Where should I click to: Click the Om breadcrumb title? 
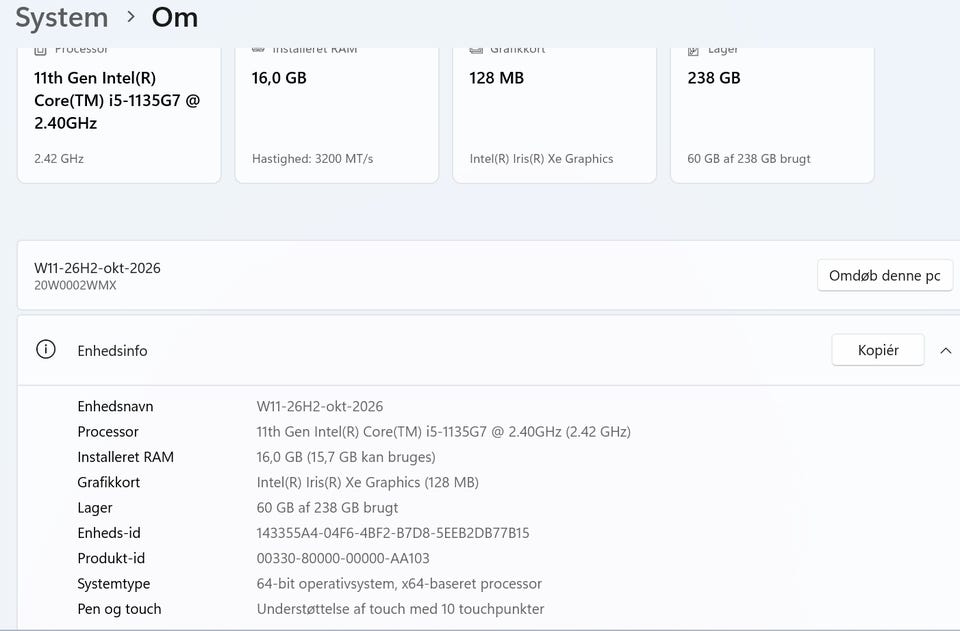(x=175, y=17)
